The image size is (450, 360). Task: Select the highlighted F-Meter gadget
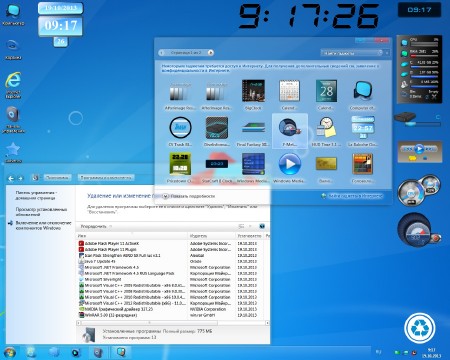tap(290, 131)
